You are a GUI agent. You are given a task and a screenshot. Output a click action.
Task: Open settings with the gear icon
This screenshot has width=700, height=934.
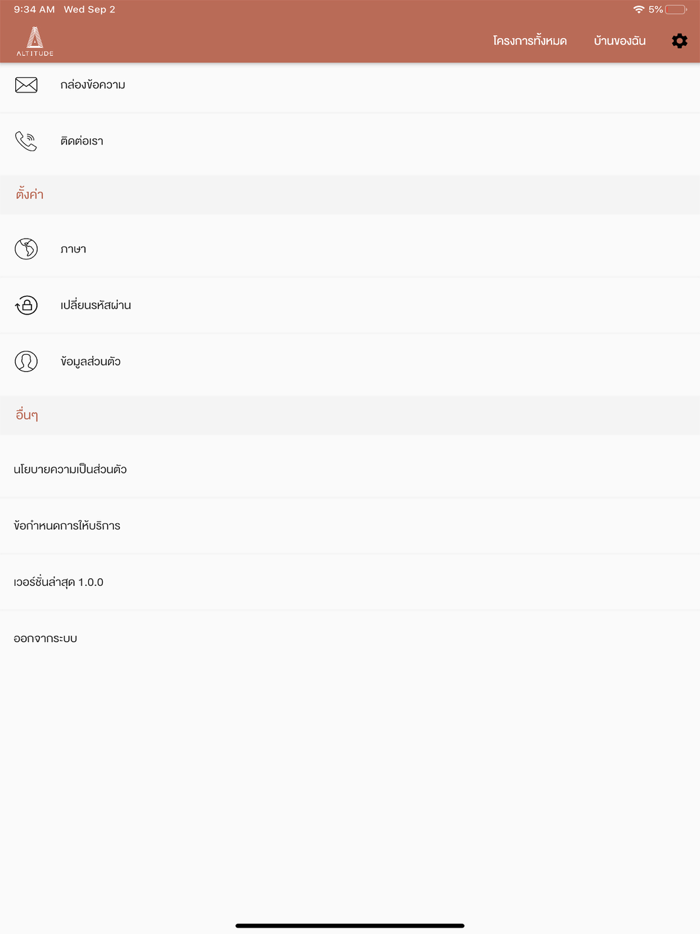680,41
